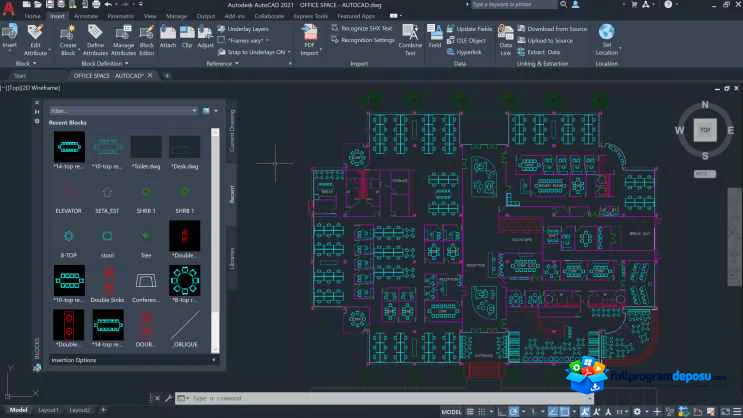Screen dimensions: 743x418
Task: Select the ELEVATOR block thumbnail
Action: click(x=69, y=193)
